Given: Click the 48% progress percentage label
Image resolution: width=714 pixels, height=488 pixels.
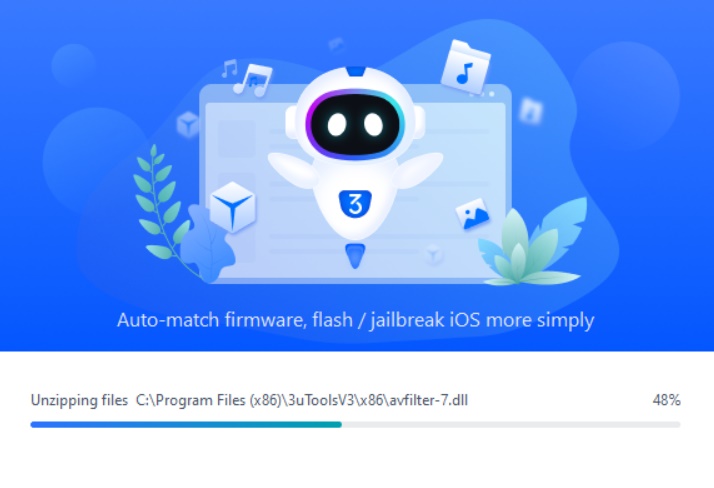Looking at the screenshot, I should (x=666, y=400).
